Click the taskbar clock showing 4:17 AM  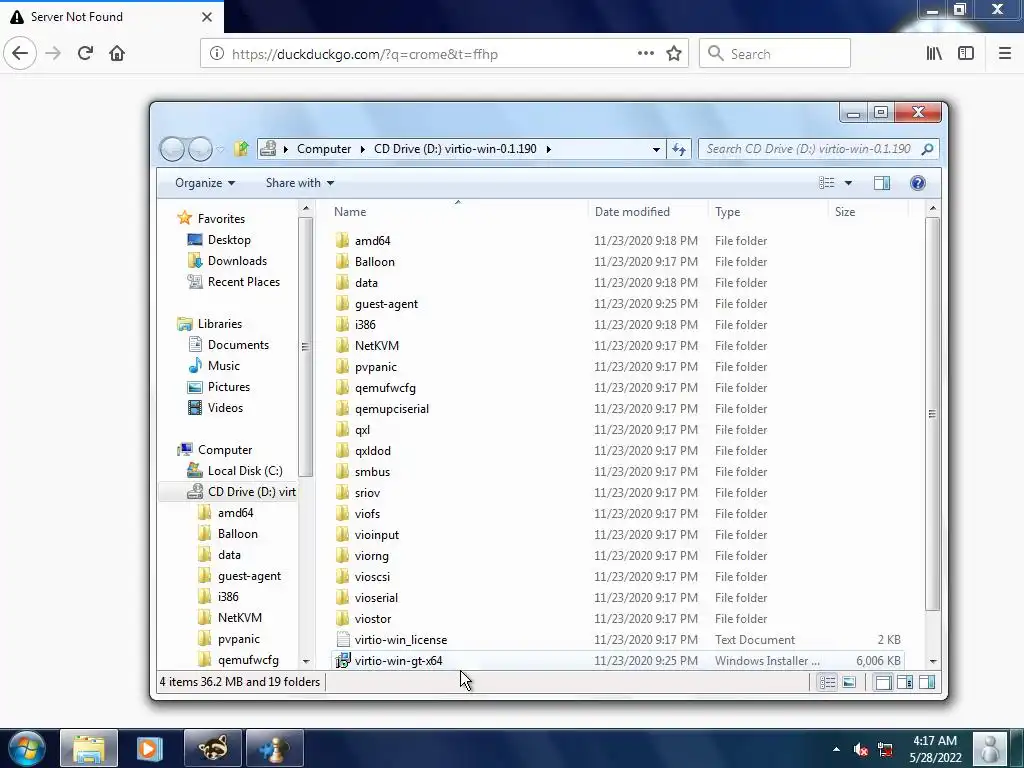point(935,749)
